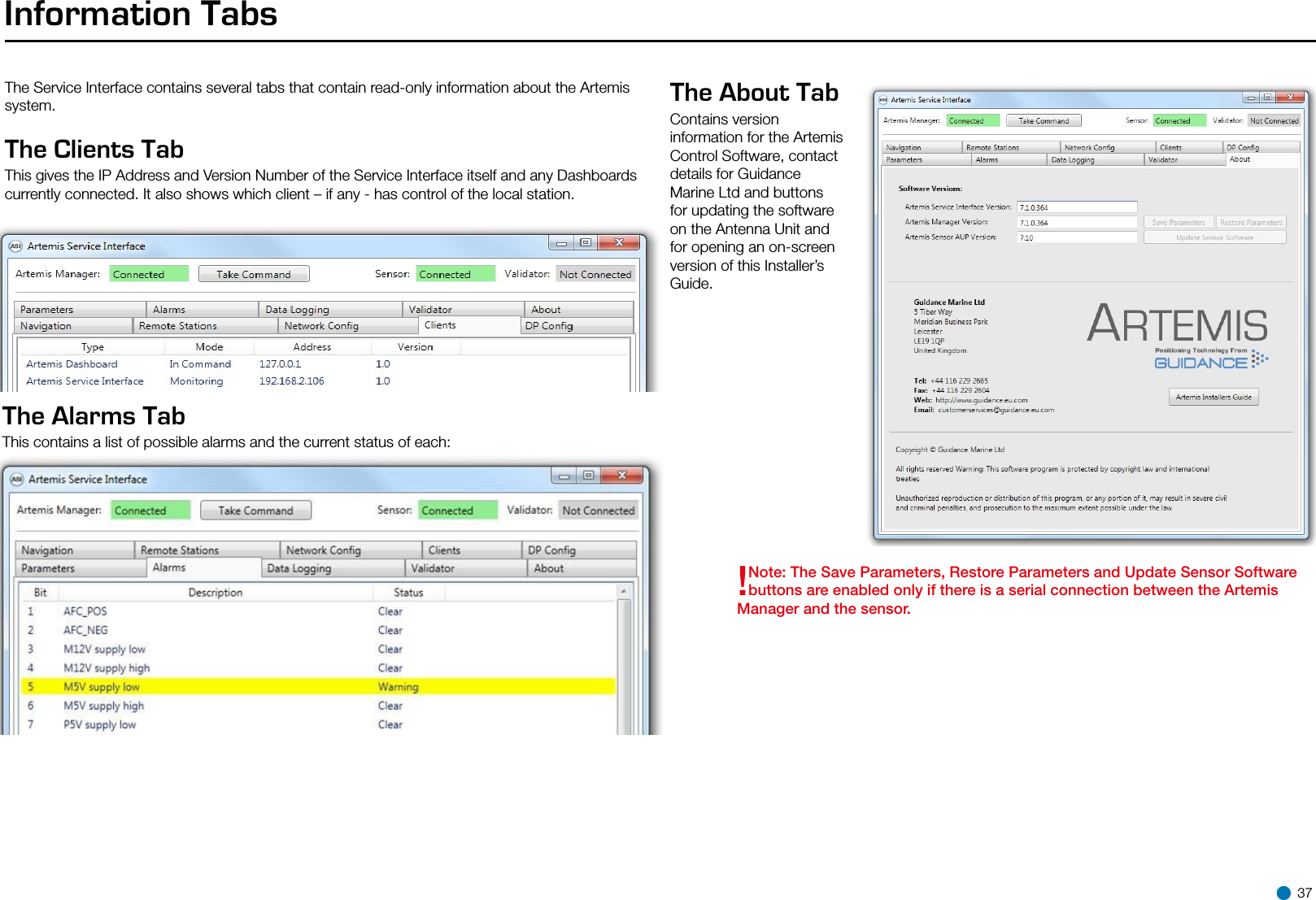Viewport: 1316px width, 900px height.
Task: Select Network Config tab in Clients window
Action: pyautogui.click(x=348, y=326)
